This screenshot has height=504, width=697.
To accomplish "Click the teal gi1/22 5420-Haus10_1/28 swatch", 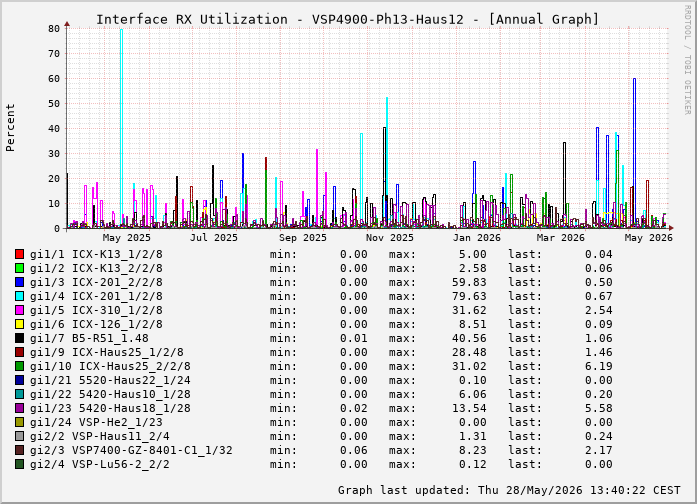I will [19, 394].
